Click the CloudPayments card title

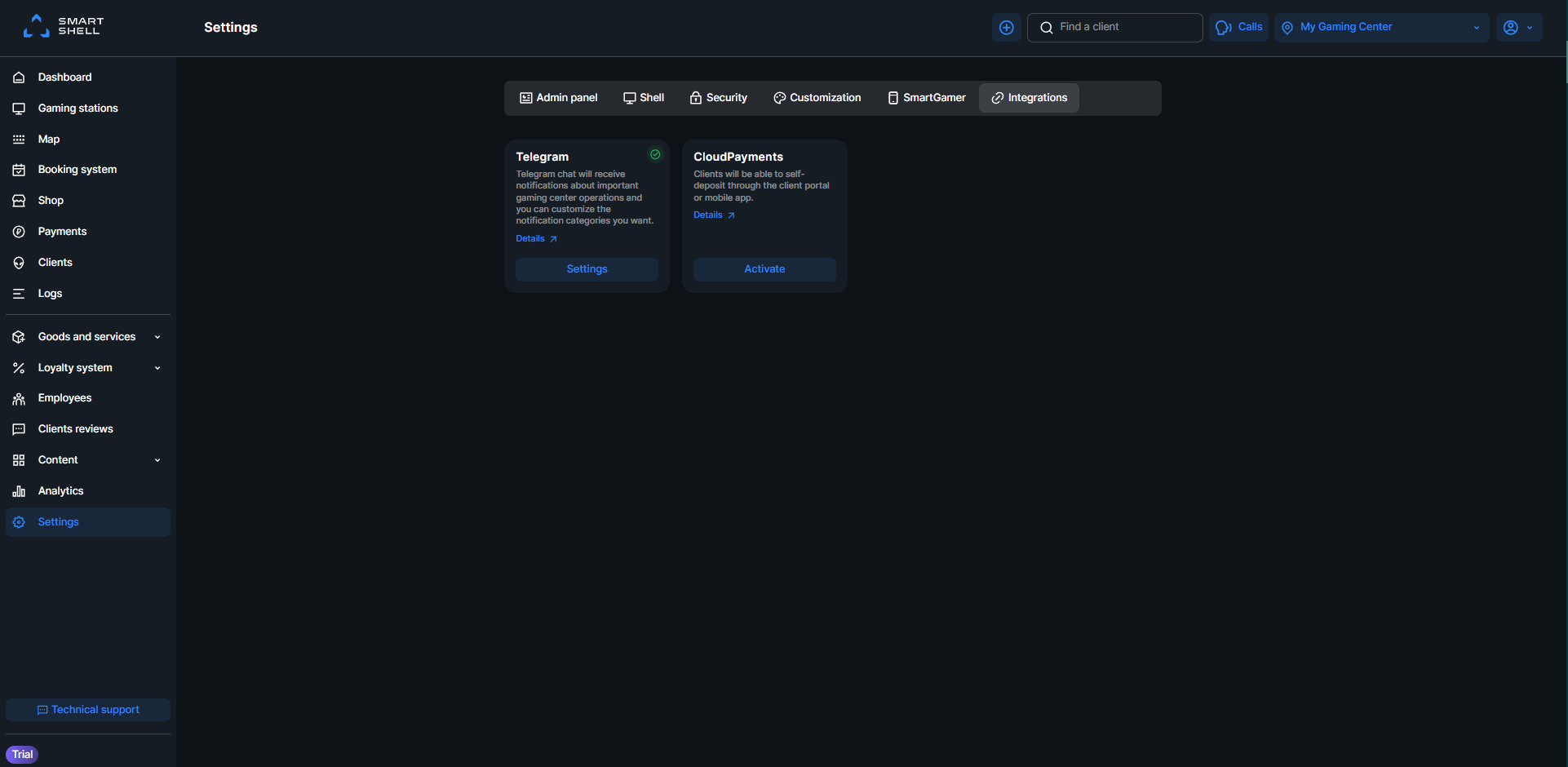point(738,157)
